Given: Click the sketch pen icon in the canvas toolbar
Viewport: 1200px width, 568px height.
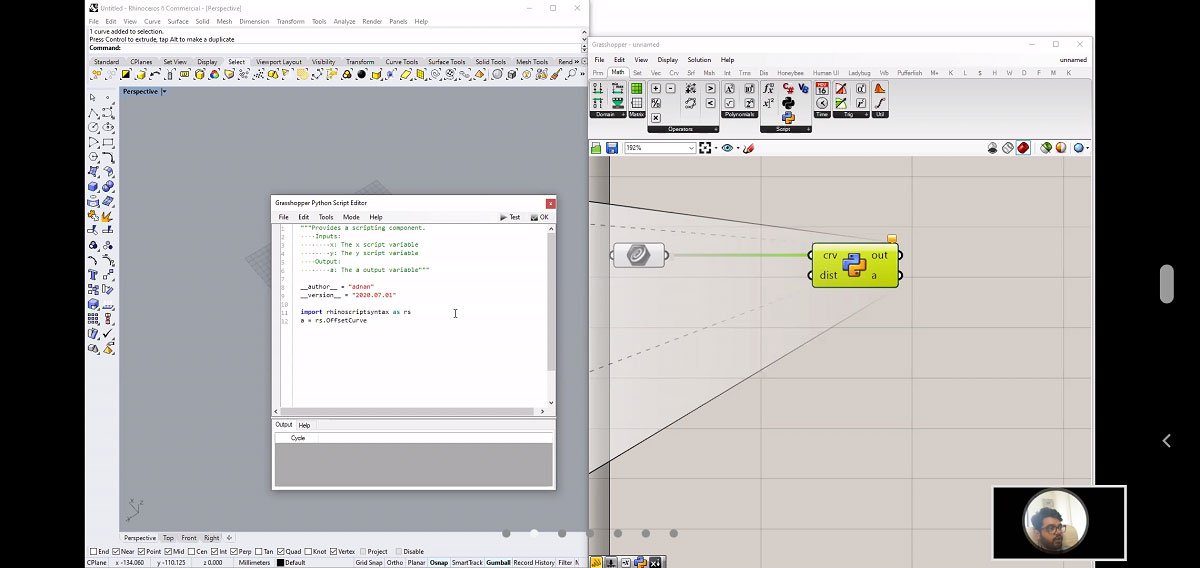Looking at the screenshot, I should click(748, 148).
